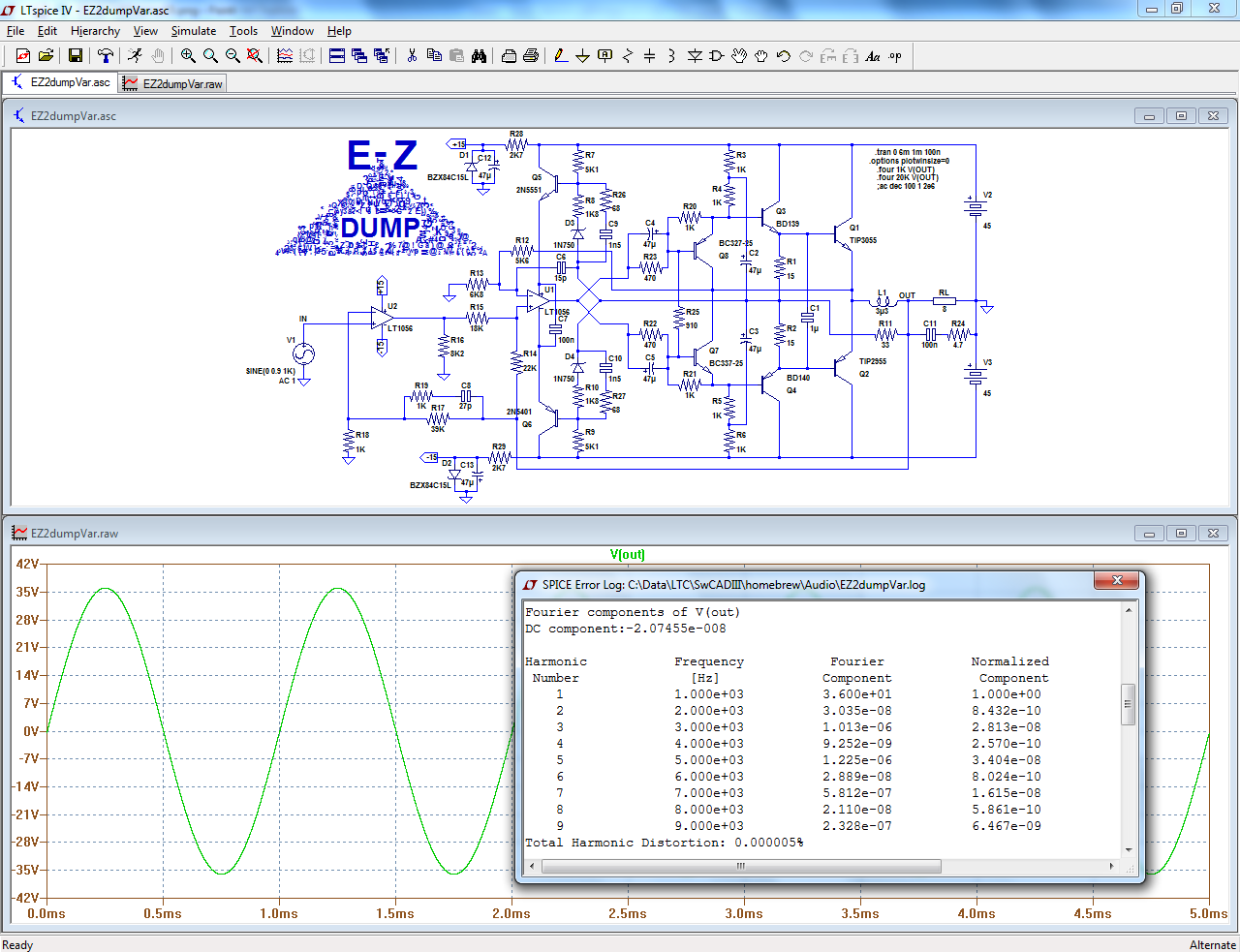Tile the windows using the tile icon
The width and height of the screenshot is (1240, 952).
point(337,56)
